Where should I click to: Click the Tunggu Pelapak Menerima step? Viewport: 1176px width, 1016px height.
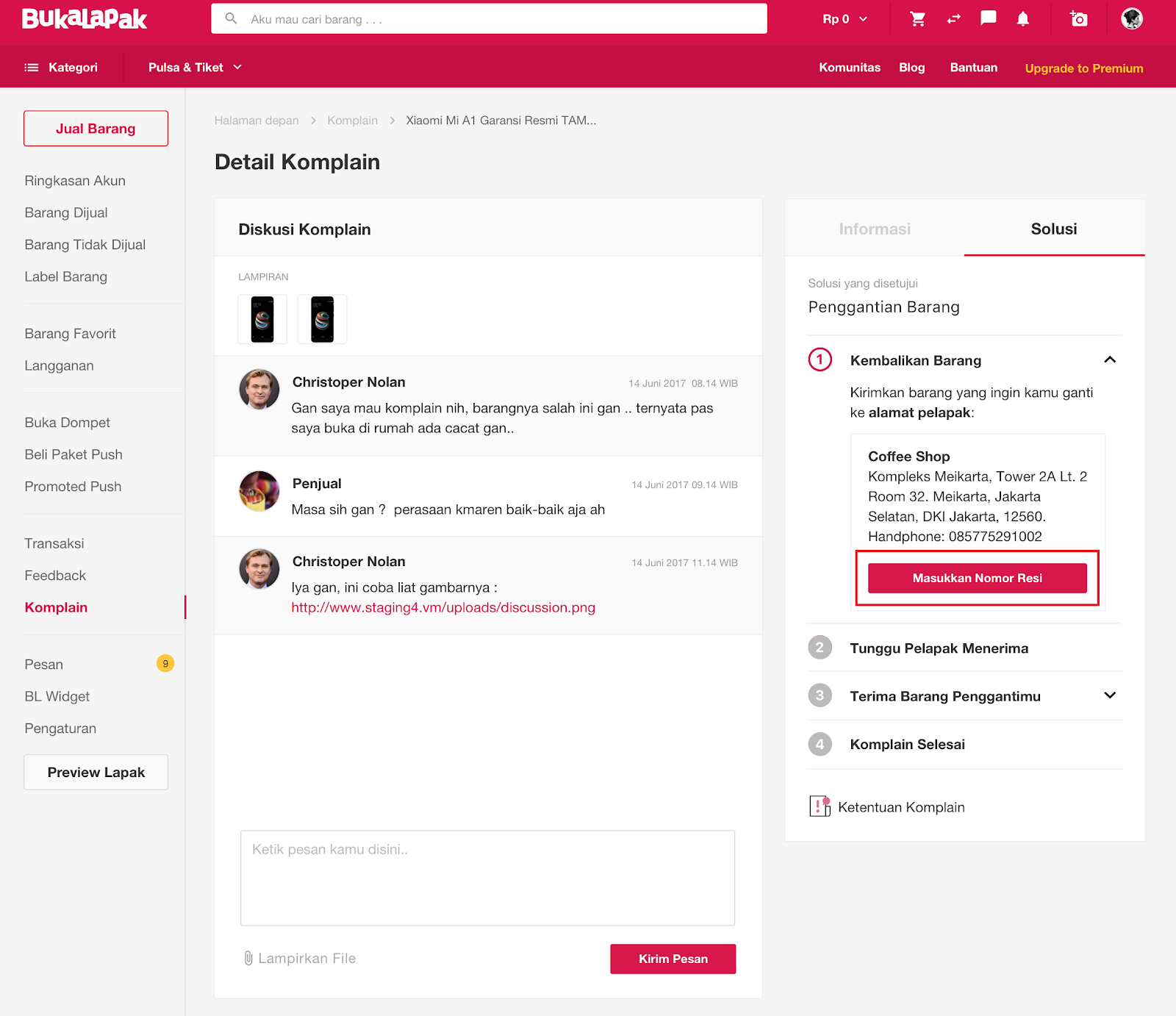click(x=939, y=648)
